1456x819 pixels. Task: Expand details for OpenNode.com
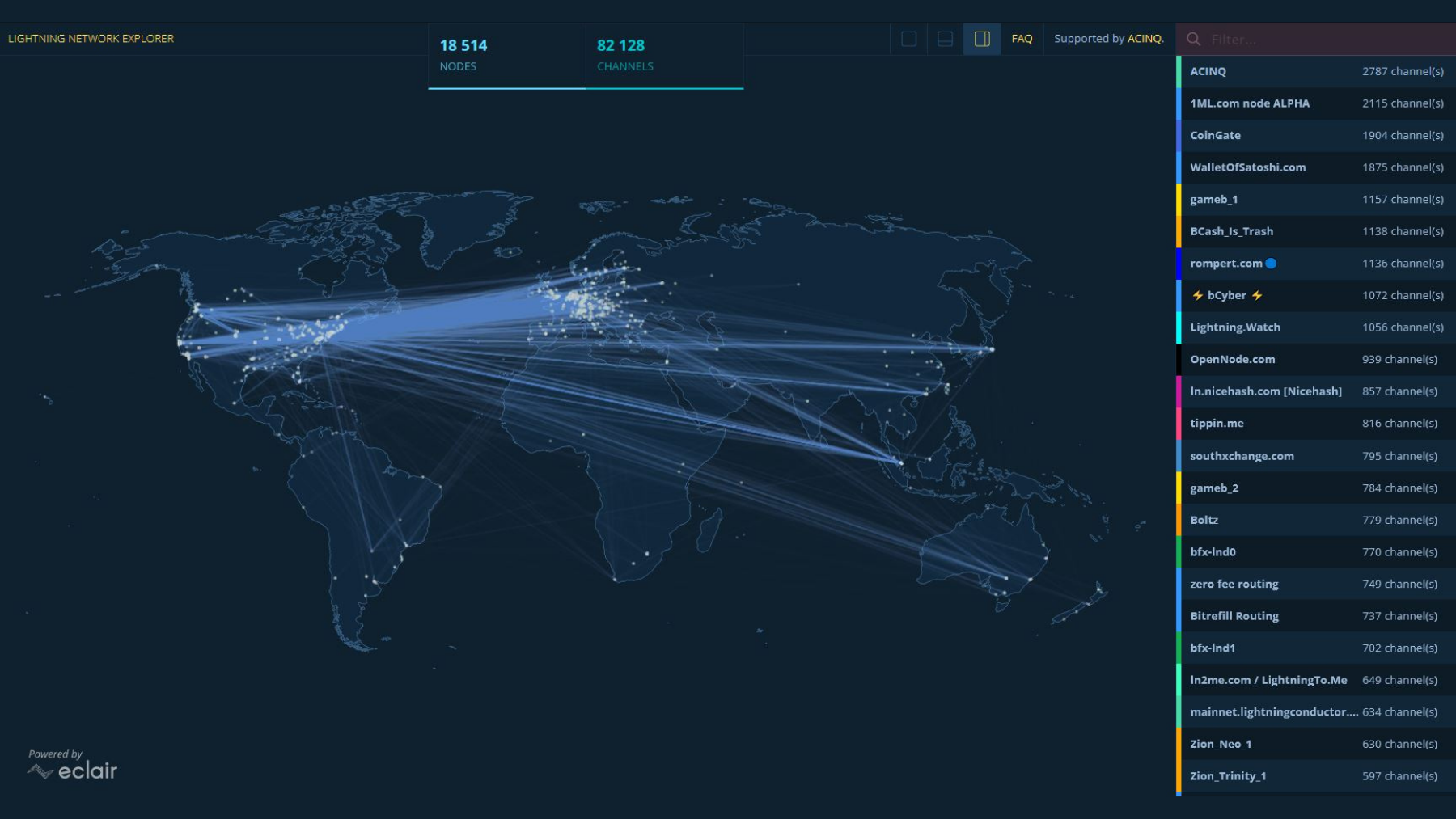(1294, 359)
